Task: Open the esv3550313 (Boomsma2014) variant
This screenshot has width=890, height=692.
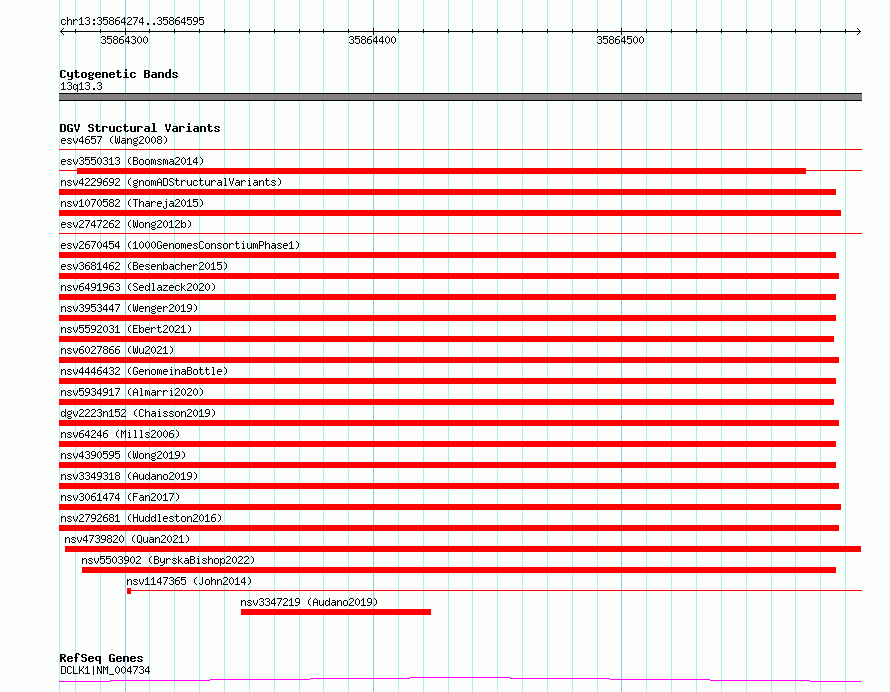Action: [x=132, y=161]
